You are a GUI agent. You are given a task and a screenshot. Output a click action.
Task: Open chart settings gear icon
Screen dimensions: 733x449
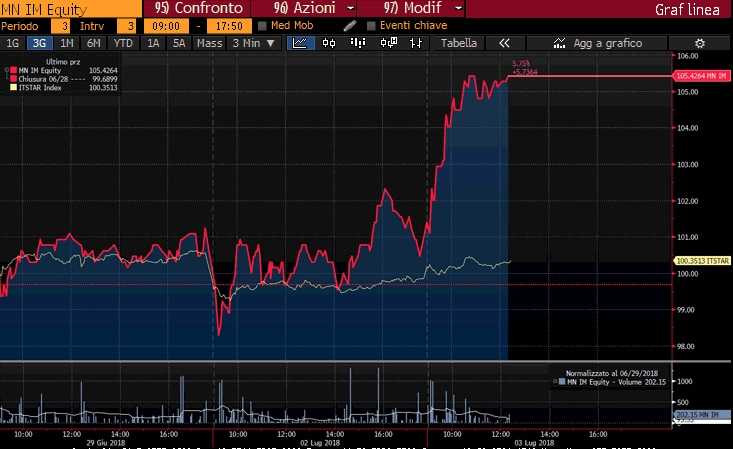click(x=700, y=43)
